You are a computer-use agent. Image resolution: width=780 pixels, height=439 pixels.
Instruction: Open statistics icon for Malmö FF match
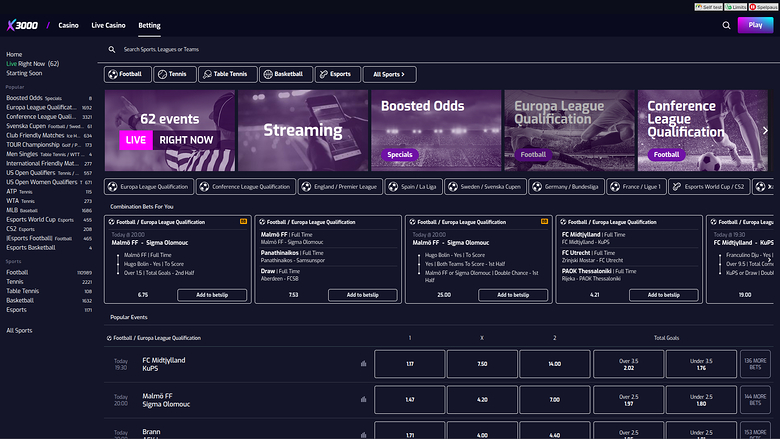(x=363, y=400)
